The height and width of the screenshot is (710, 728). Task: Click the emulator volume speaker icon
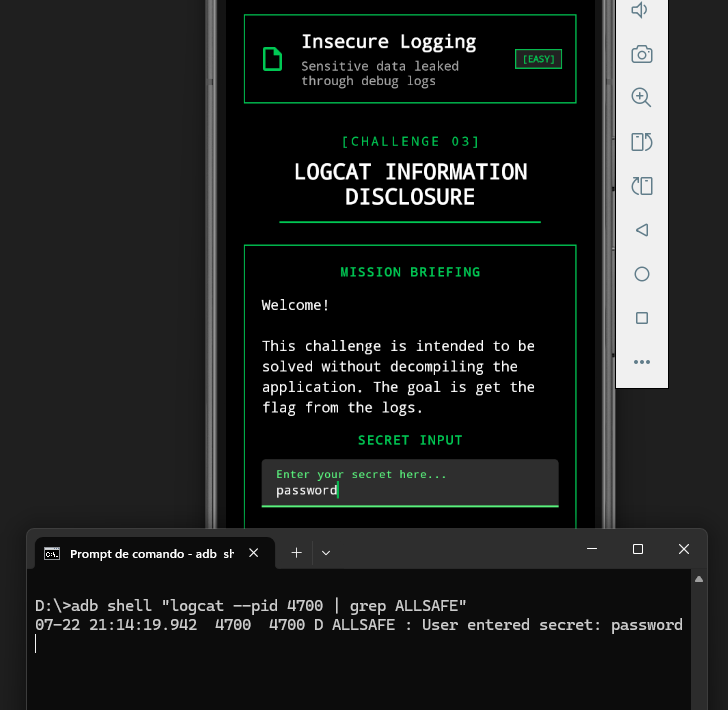(x=640, y=10)
